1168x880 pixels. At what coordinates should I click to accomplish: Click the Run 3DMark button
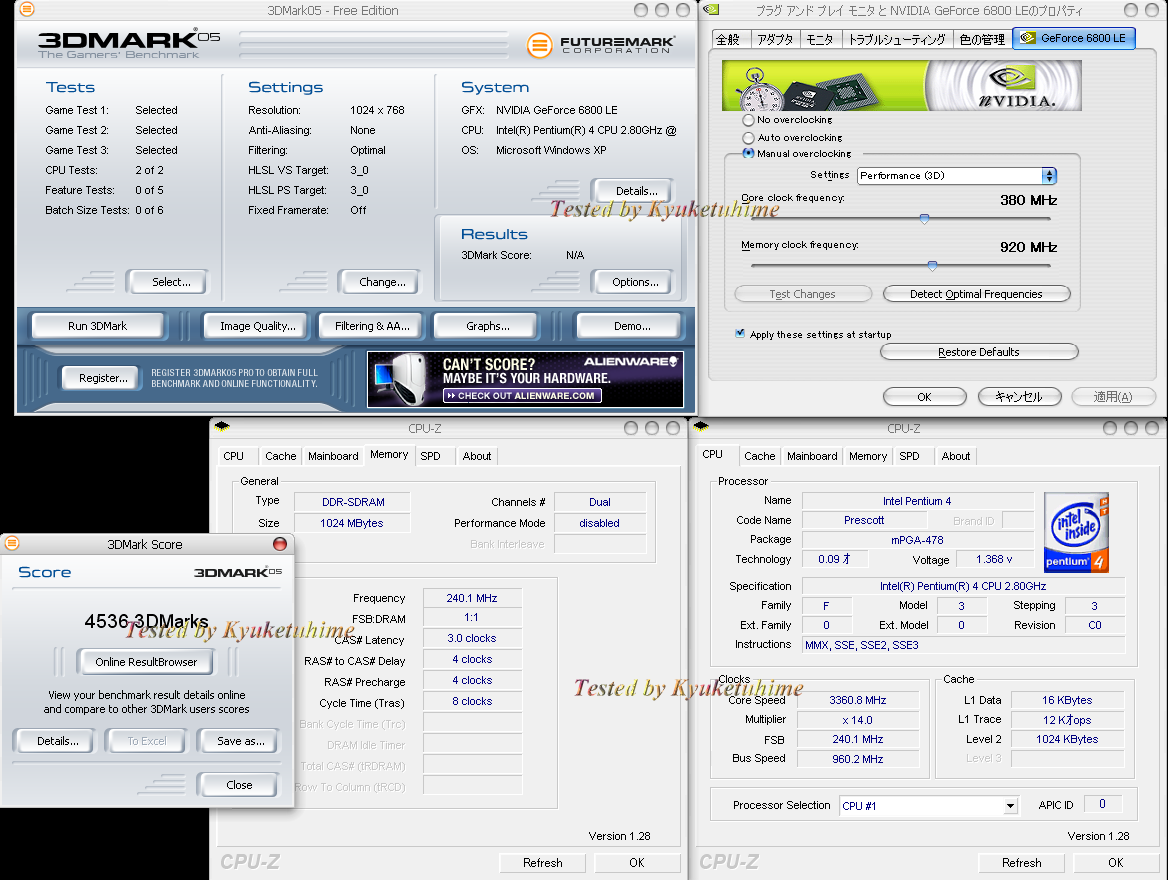coord(98,326)
